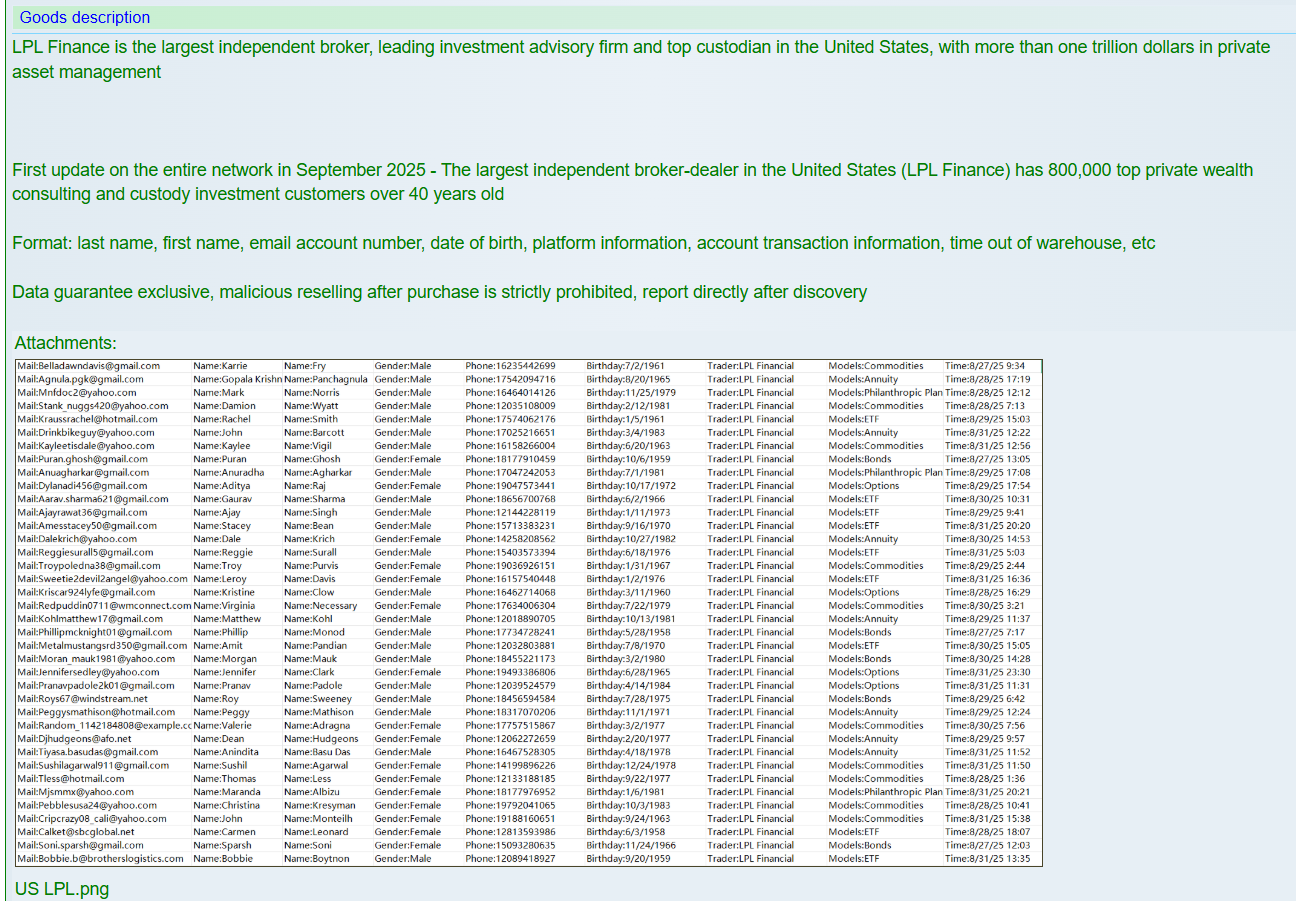Click the Time:8/28/25 17:19 cell

pyautogui.click(x=987, y=379)
